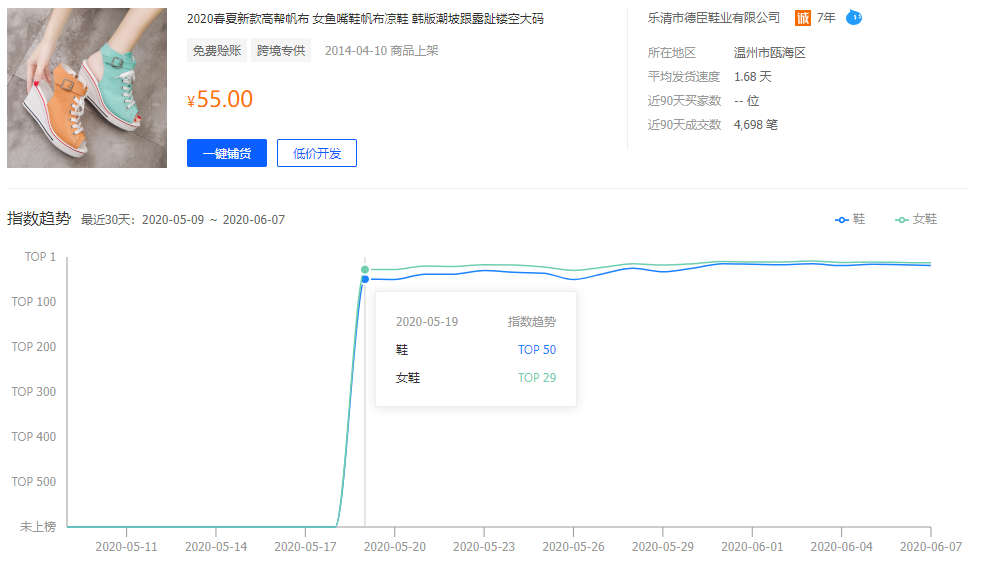Image resolution: width=985 pixels, height=565 pixels.
Task: Click the TOP 500 y-axis label
Action: (x=34, y=481)
